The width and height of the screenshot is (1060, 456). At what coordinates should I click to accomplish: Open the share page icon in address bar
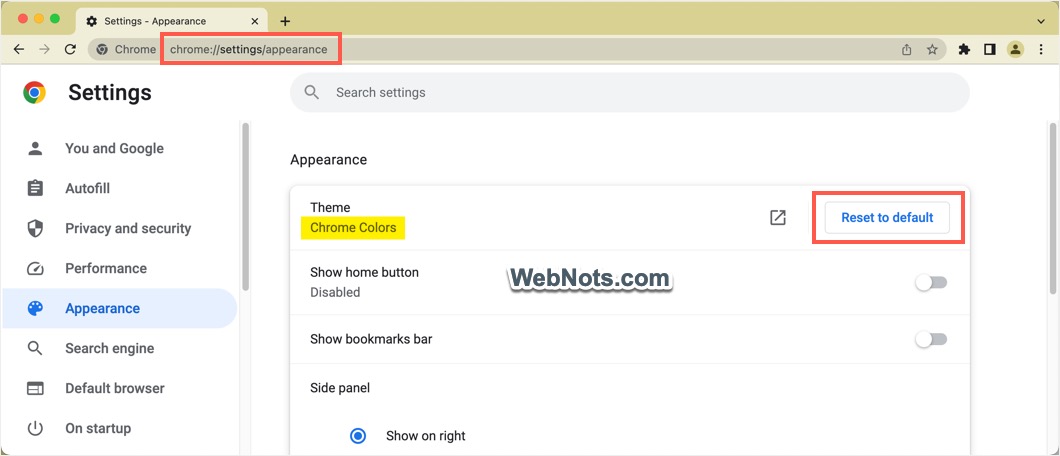click(907, 49)
